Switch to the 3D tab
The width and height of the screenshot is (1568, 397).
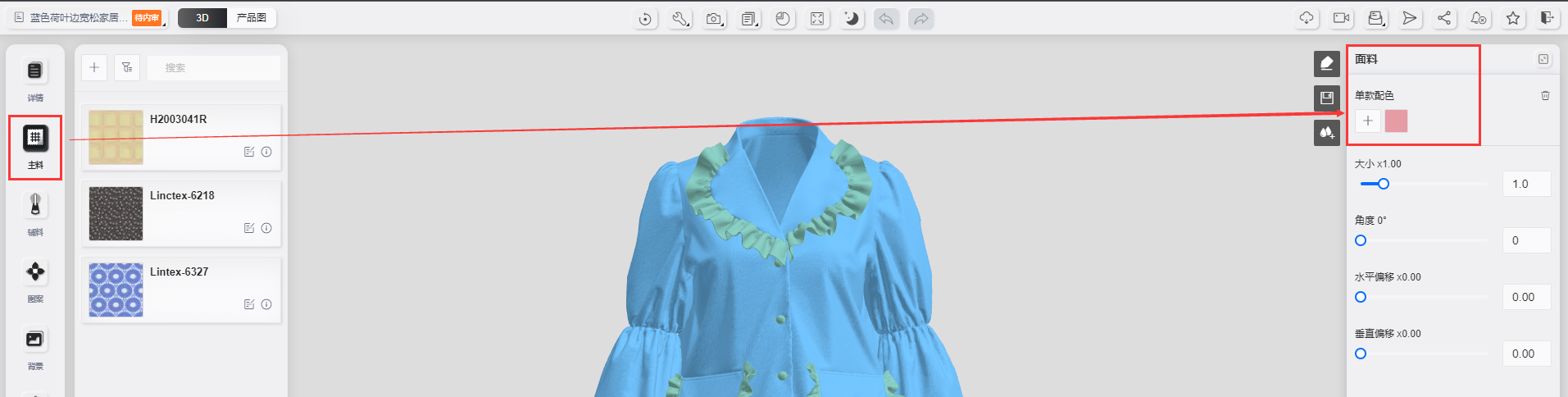pos(202,18)
